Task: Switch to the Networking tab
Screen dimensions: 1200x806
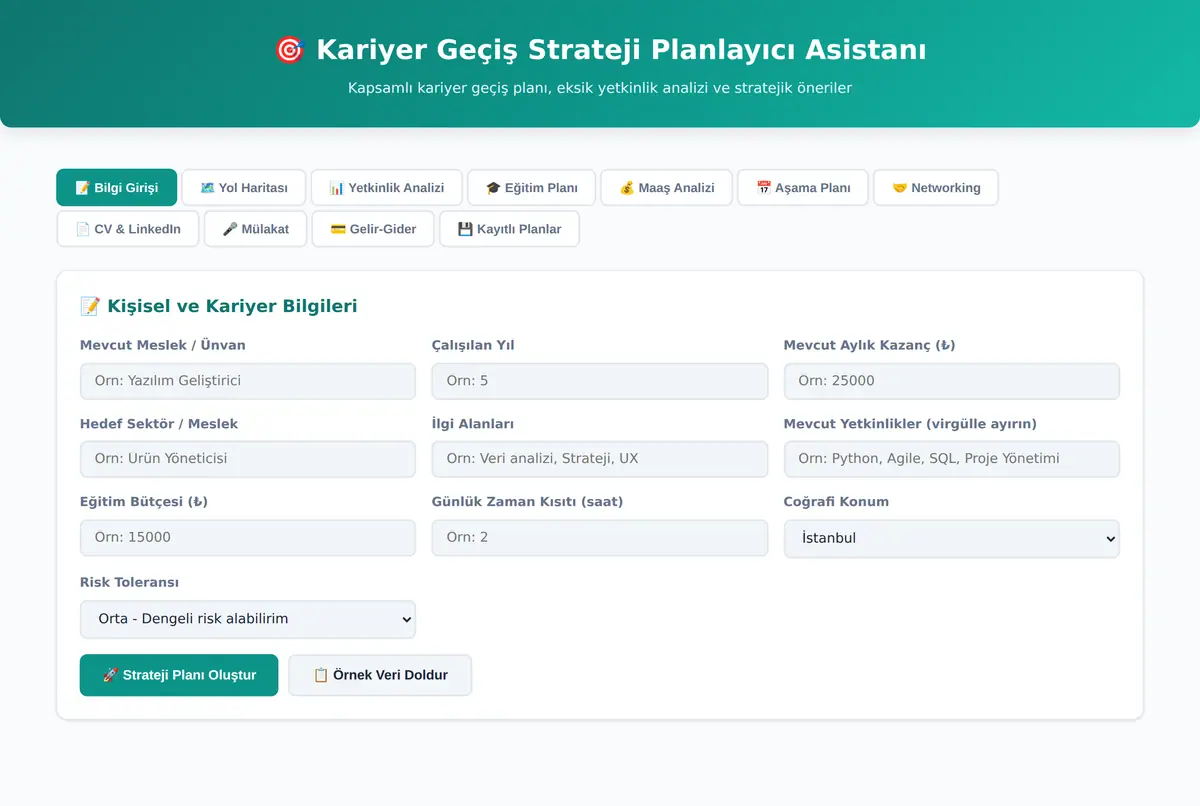Action: (936, 188)
